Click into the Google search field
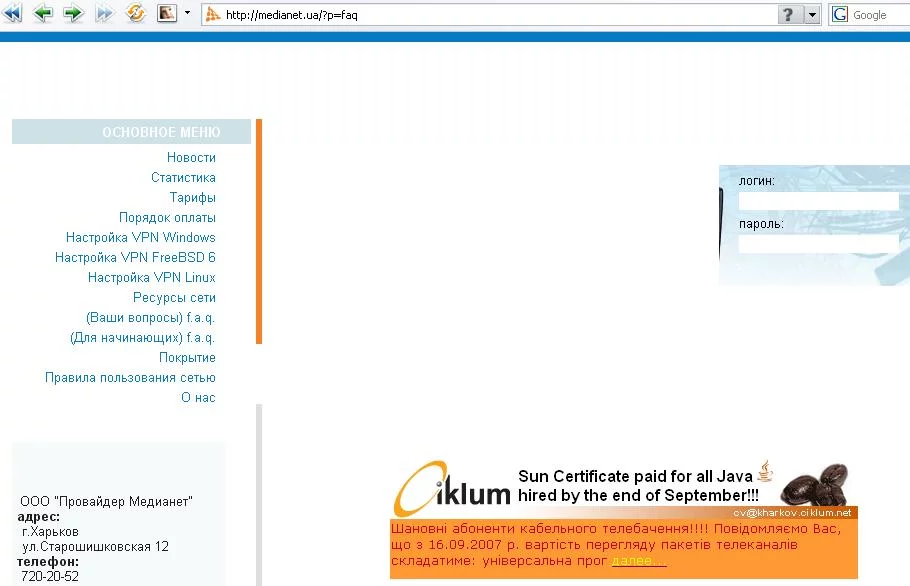Screen dimensions: 910x586 [x=880, y=15]
